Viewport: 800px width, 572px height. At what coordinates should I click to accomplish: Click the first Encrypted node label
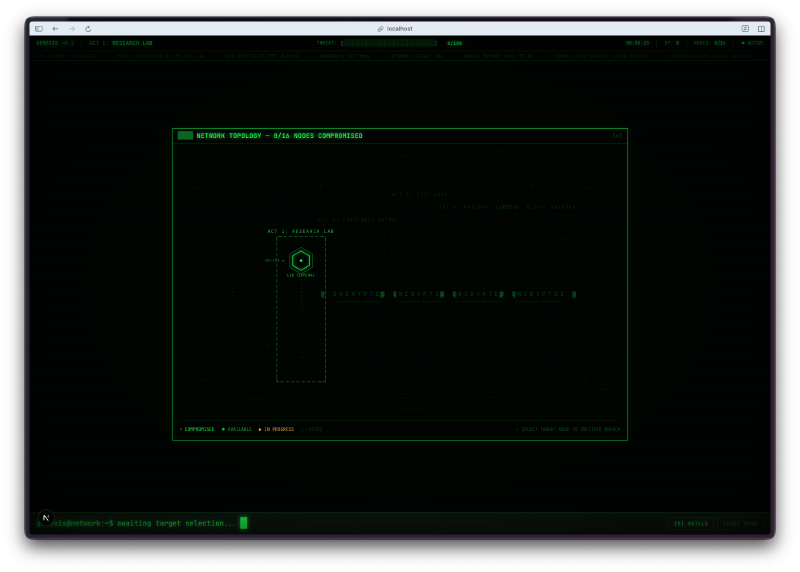(356, 294)
